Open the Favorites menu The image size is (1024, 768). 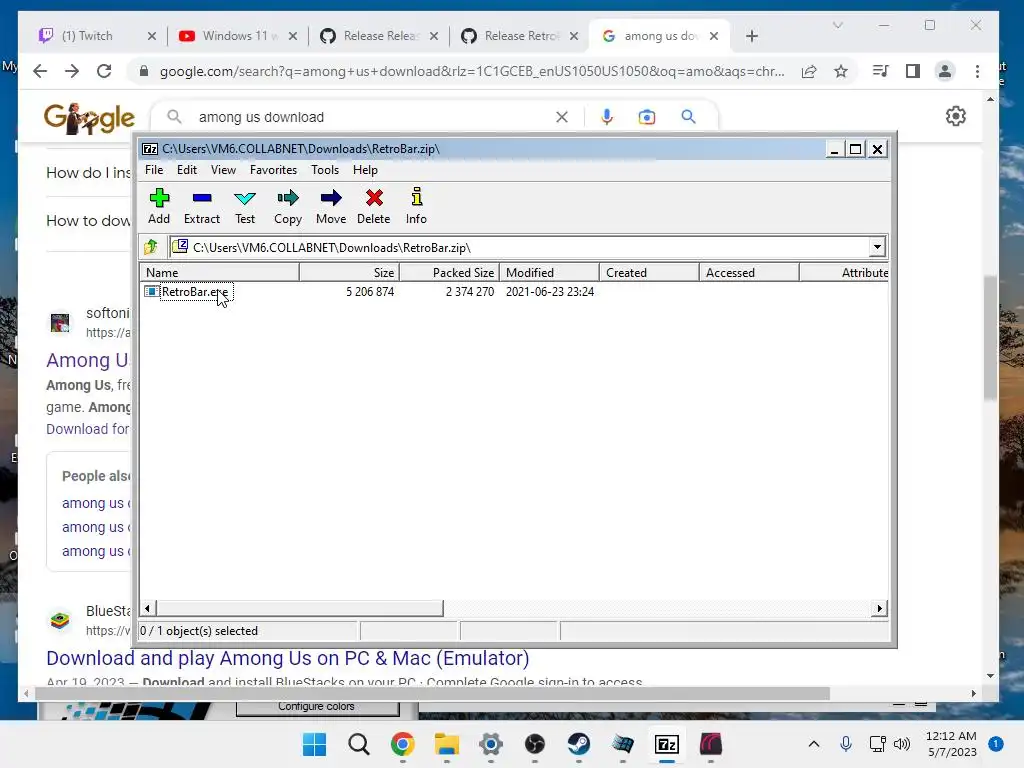click(x=273, y=170)
